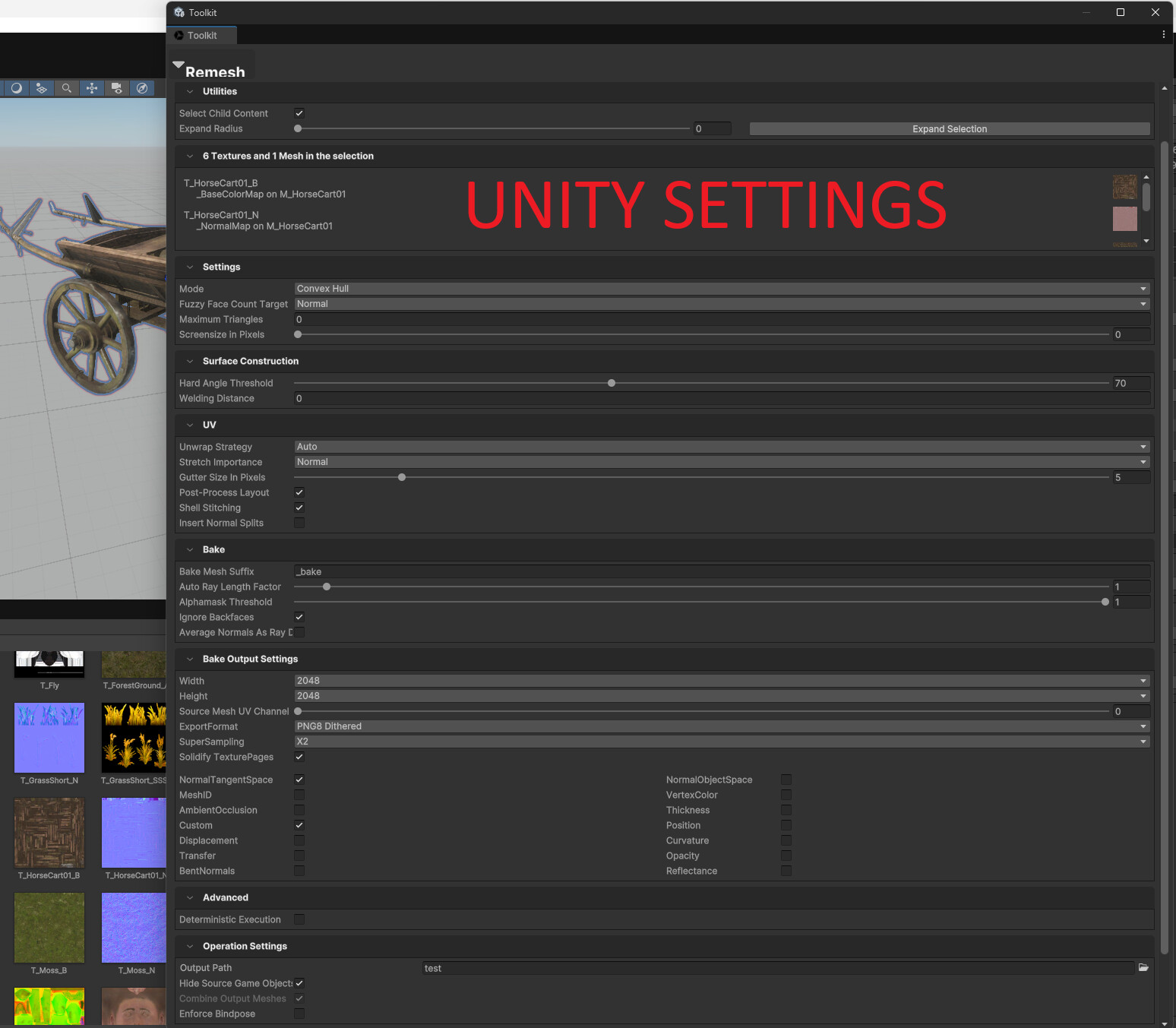Open the Mode dropdown showing Convex Hull
This screenshot has width=1176, height=1028.
tap(721, 289)
